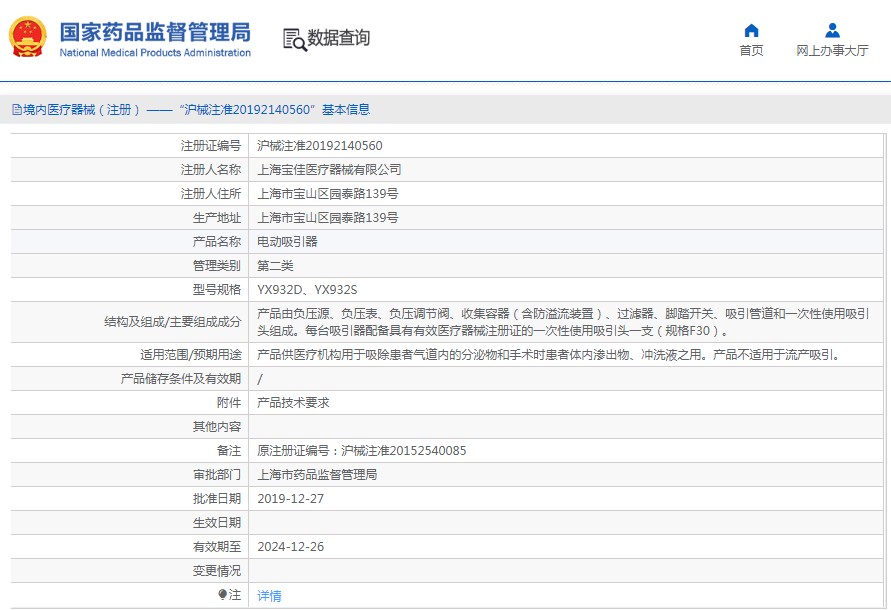
Task: Click the home icon above 首页
Action: [751, 30]
